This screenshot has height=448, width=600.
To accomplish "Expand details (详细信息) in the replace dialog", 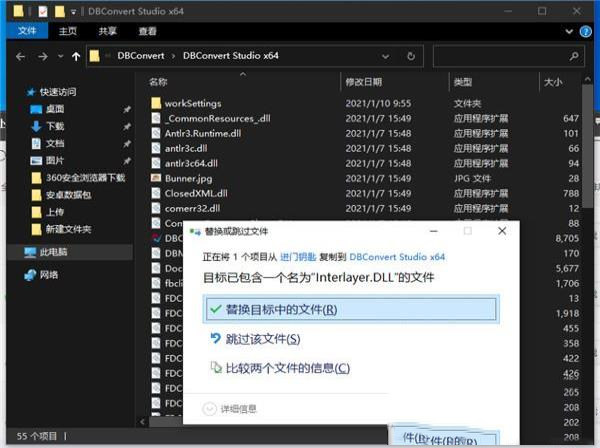I will [236, 408].
